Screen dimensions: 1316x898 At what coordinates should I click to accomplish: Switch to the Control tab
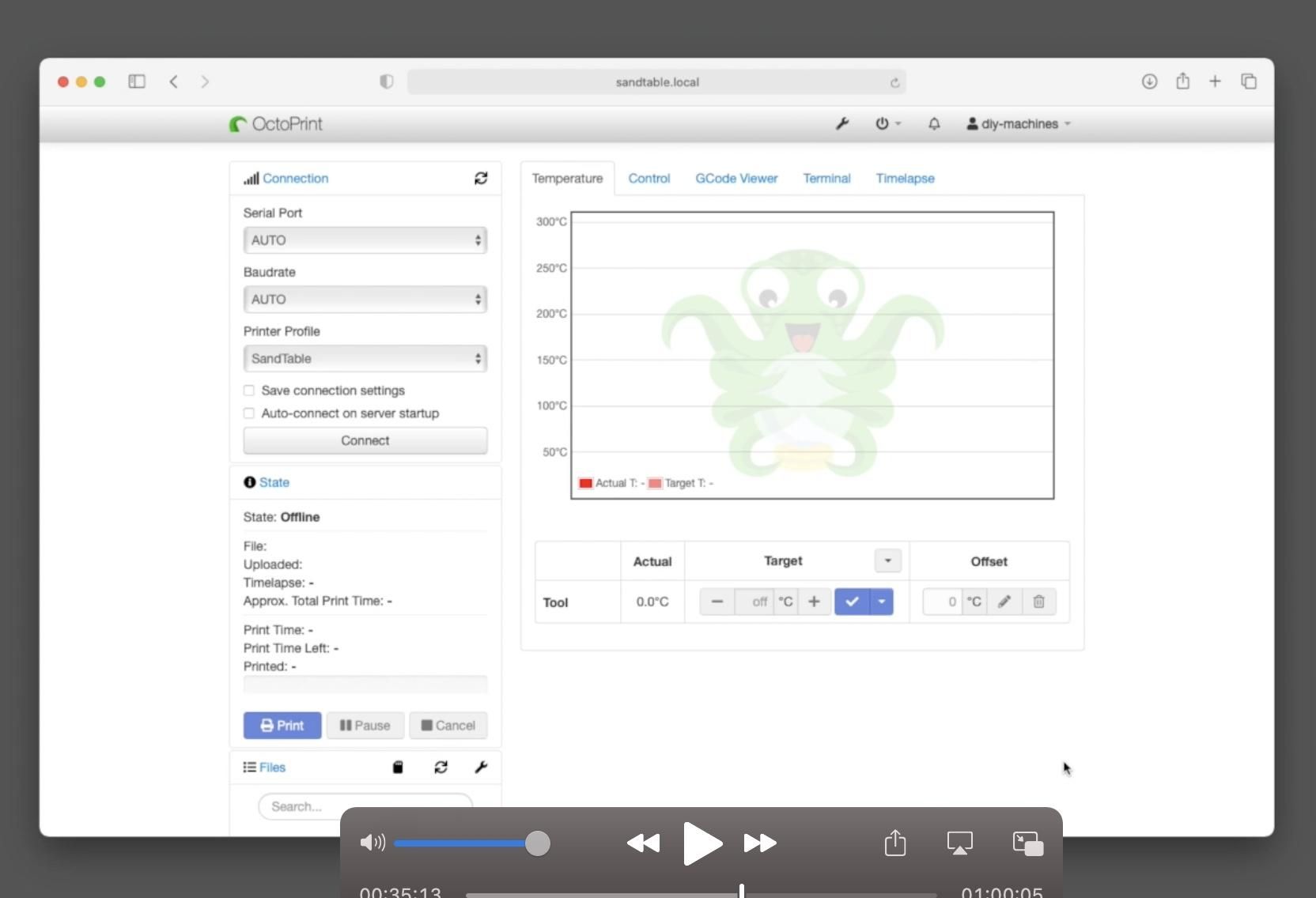point(649,179)
